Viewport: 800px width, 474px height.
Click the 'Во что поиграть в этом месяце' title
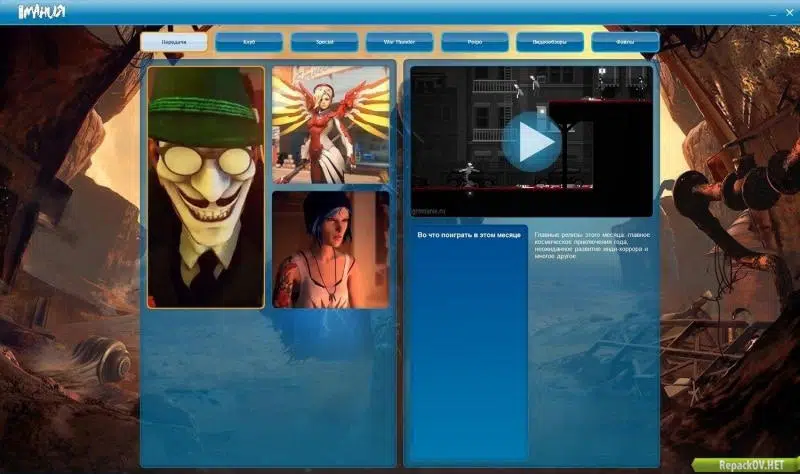coord(469,235)
